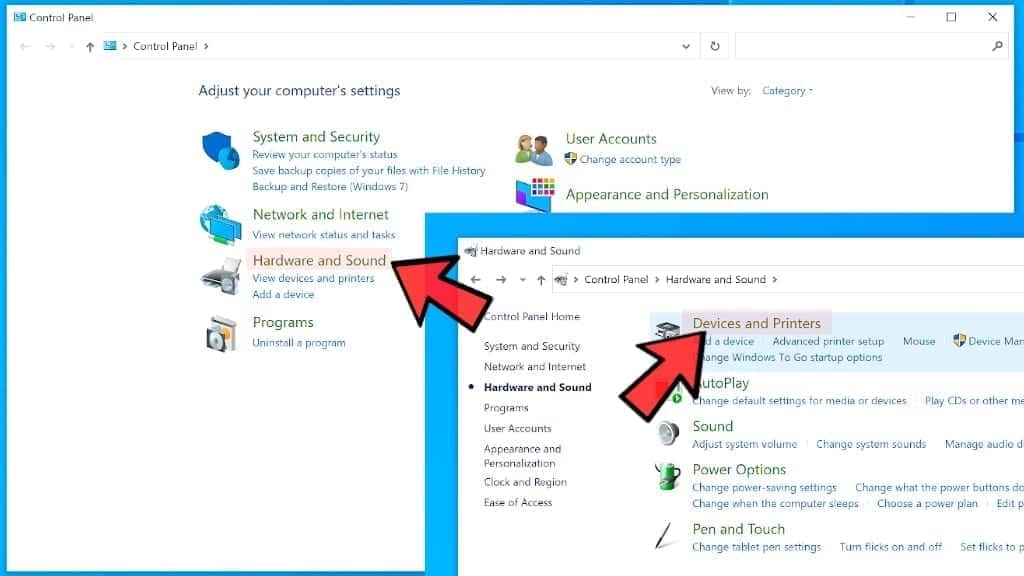The height and width of the screenshot is (576, 1024).
Task: Click Turn flicks on and off link
Action: (x=891, y=547)
